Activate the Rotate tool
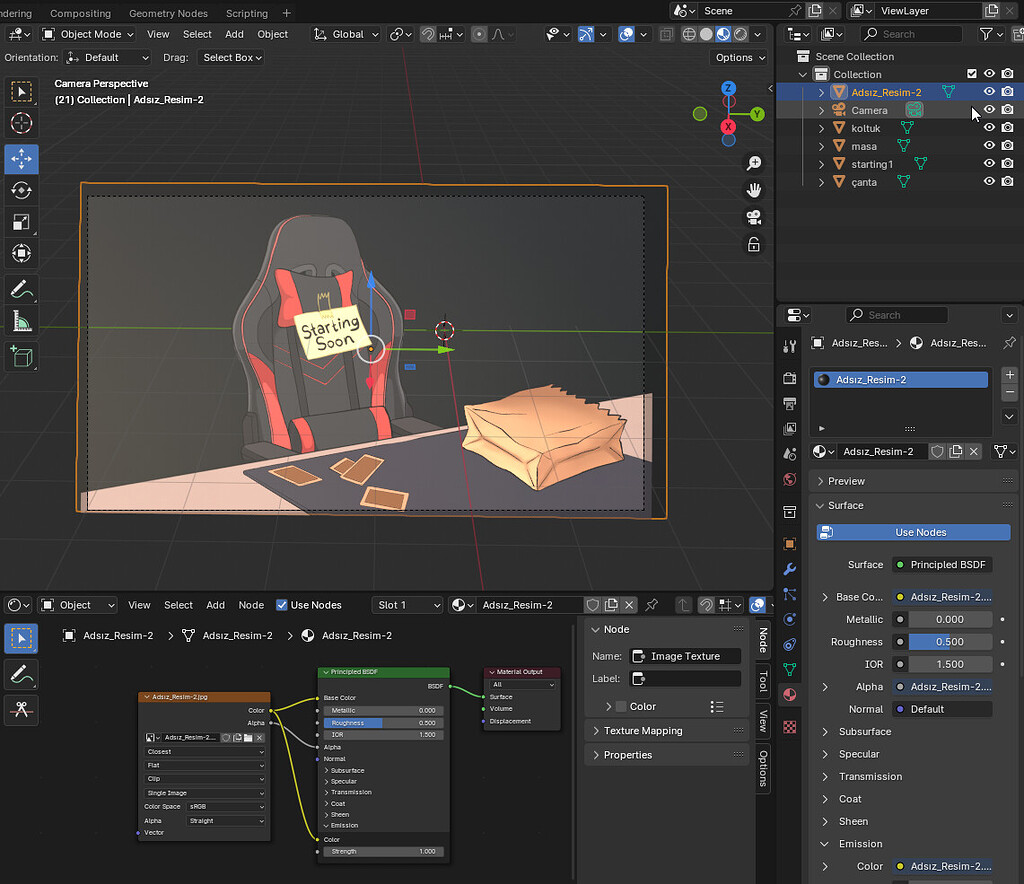The height and width of the screenshot is (884, 1024). [22, 191]
